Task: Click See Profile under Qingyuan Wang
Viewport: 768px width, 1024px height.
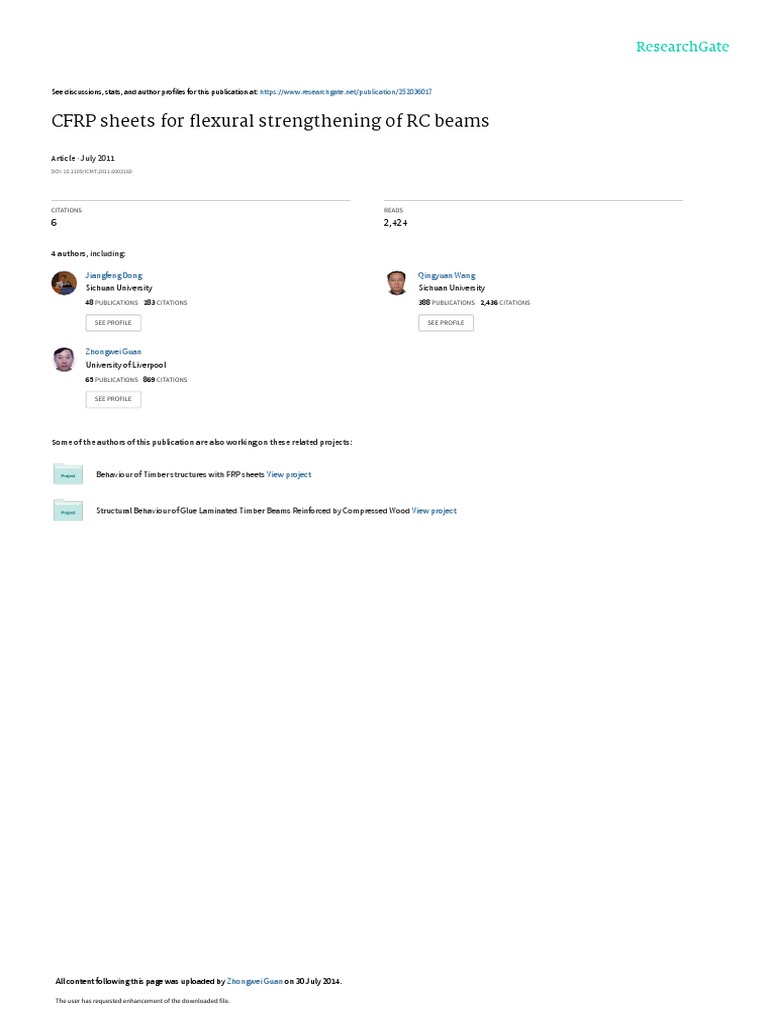Action: coord(446,323)
